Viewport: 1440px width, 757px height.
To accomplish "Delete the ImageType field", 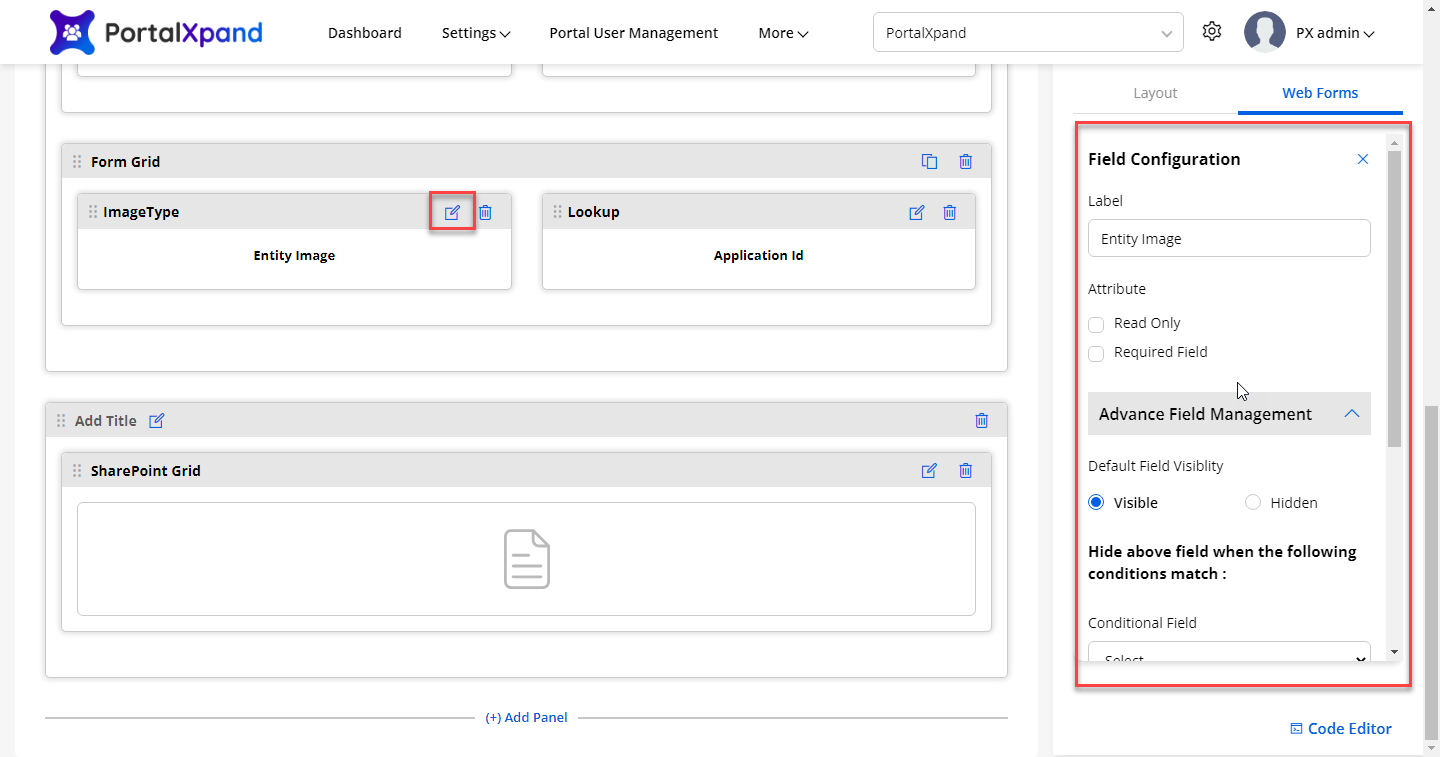I will [x=485, y=212].
